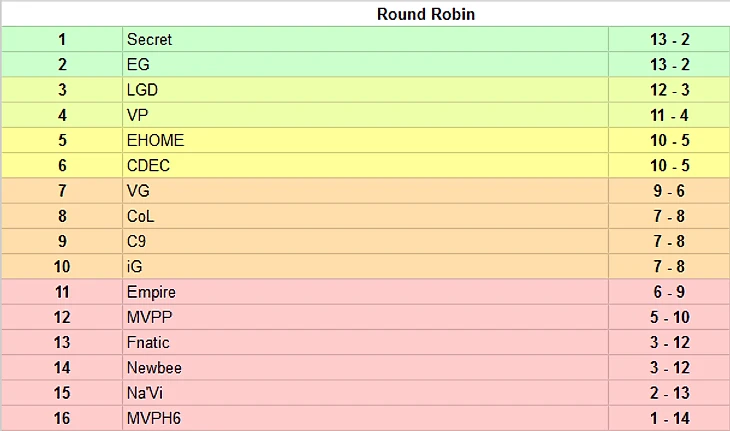Select LGD's 12 - 3 score
This screenshot has width=730, height=431.
pos(669,90)
